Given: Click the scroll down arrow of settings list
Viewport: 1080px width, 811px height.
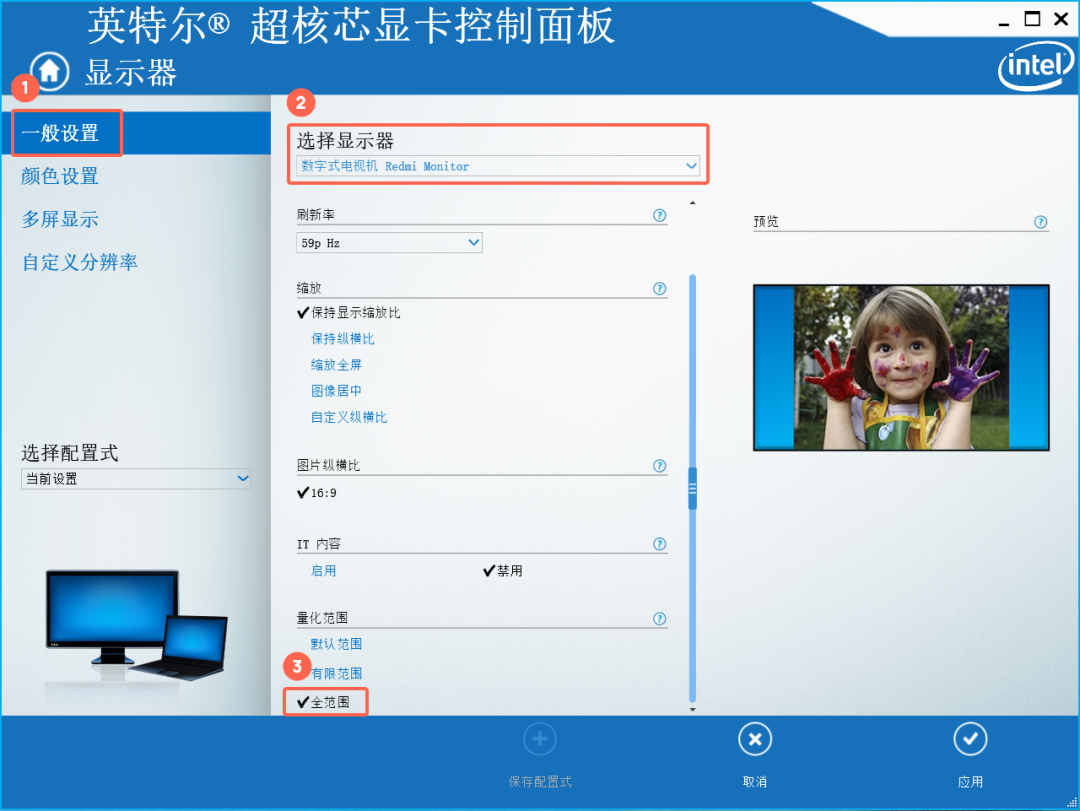Looking at the screenshot, I should point(692,709).
